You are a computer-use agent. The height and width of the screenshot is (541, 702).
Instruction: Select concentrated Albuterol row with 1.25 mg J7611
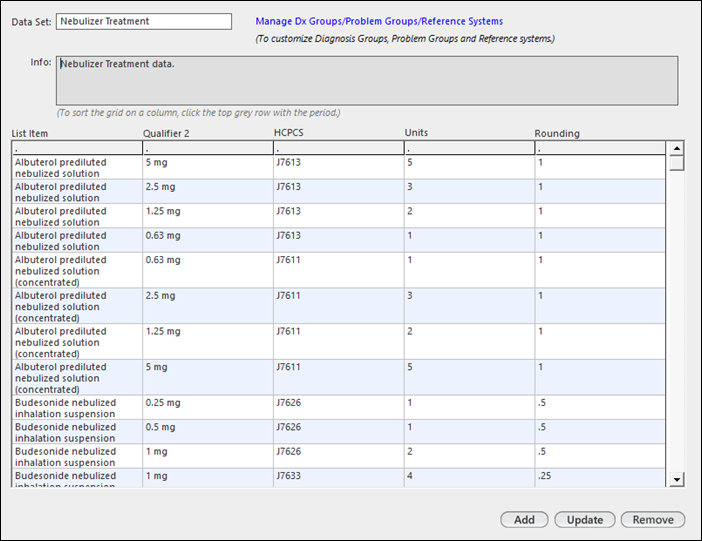coord(338,342)
